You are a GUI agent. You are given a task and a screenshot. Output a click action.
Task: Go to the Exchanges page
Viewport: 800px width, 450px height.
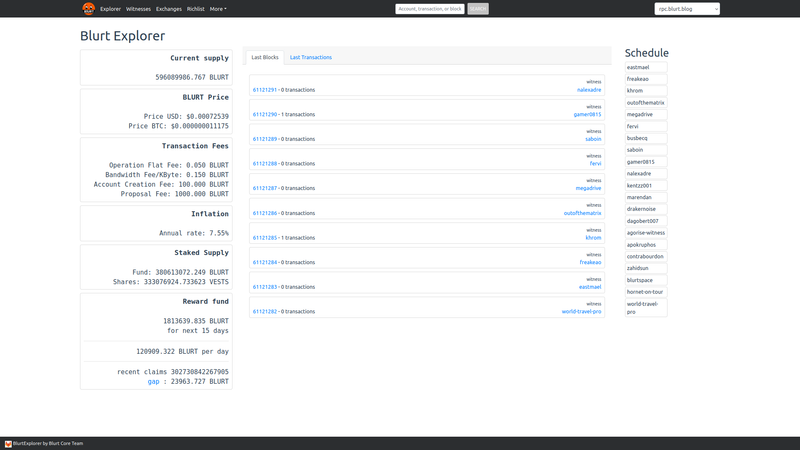169,9
